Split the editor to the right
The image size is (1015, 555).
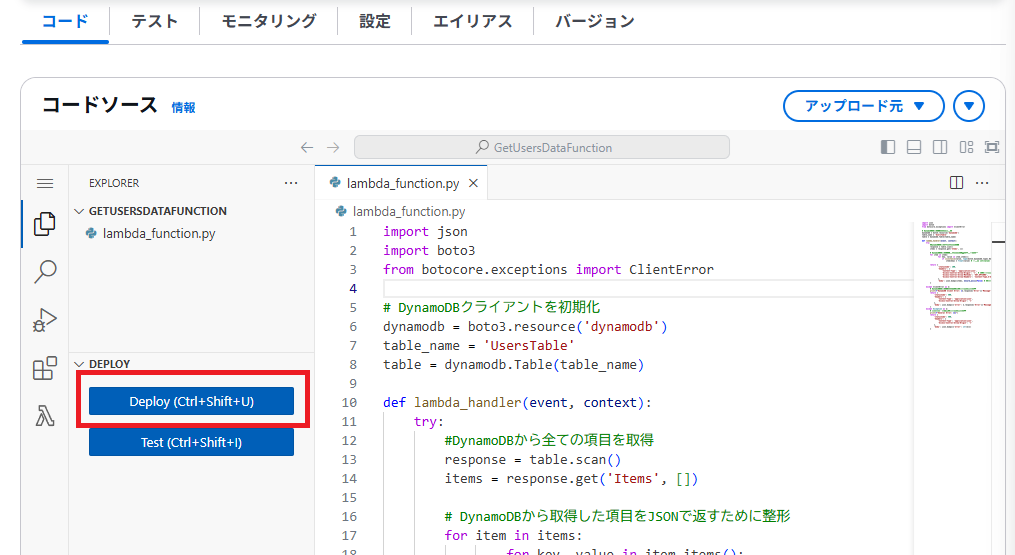tap(956, 183)
